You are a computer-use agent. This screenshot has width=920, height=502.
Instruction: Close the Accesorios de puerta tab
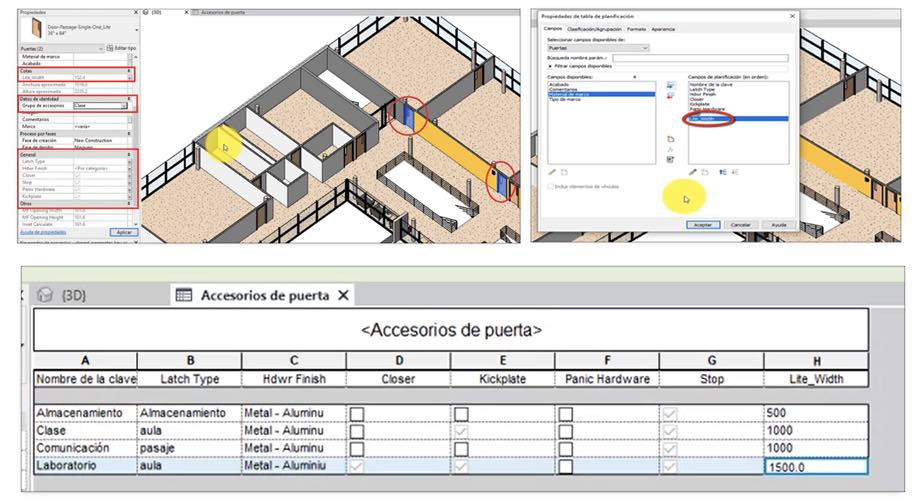344,295
